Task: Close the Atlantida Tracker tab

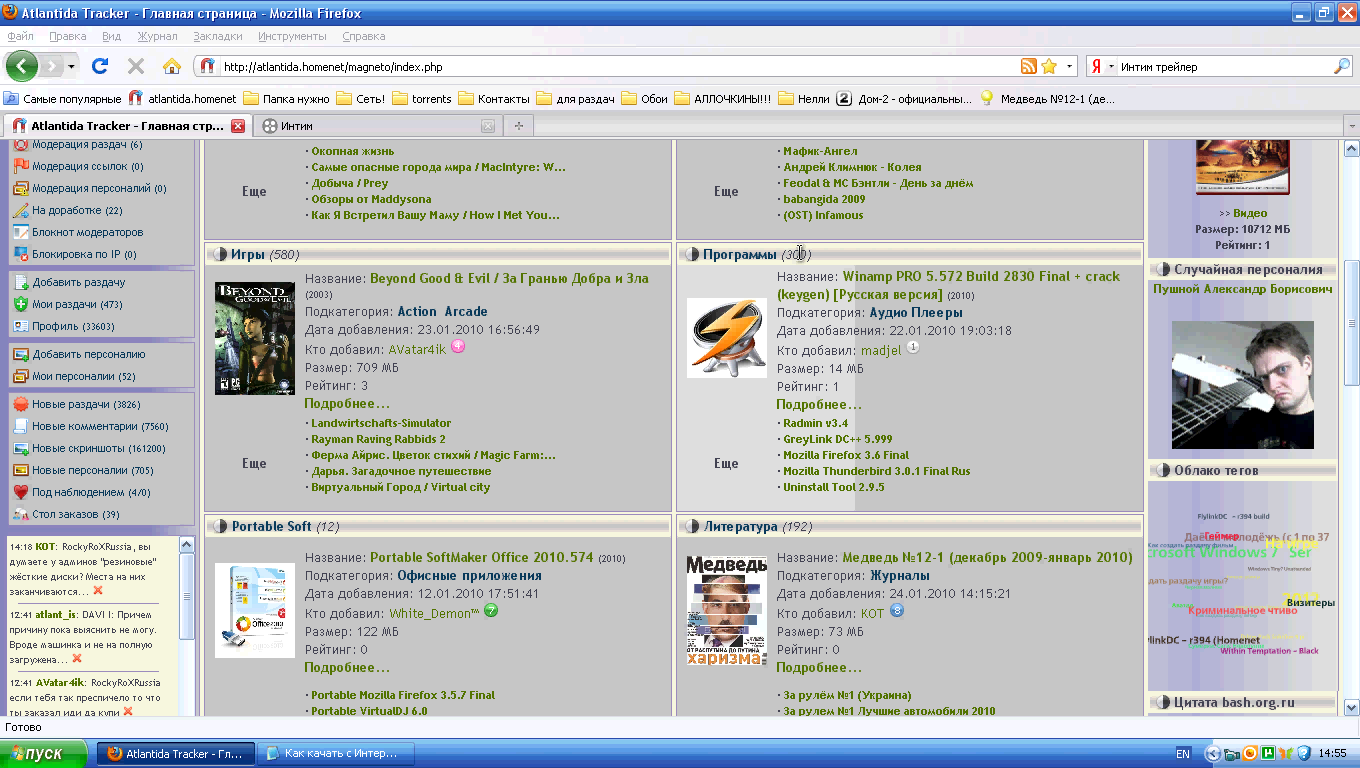Action: (x=238, y=126)
